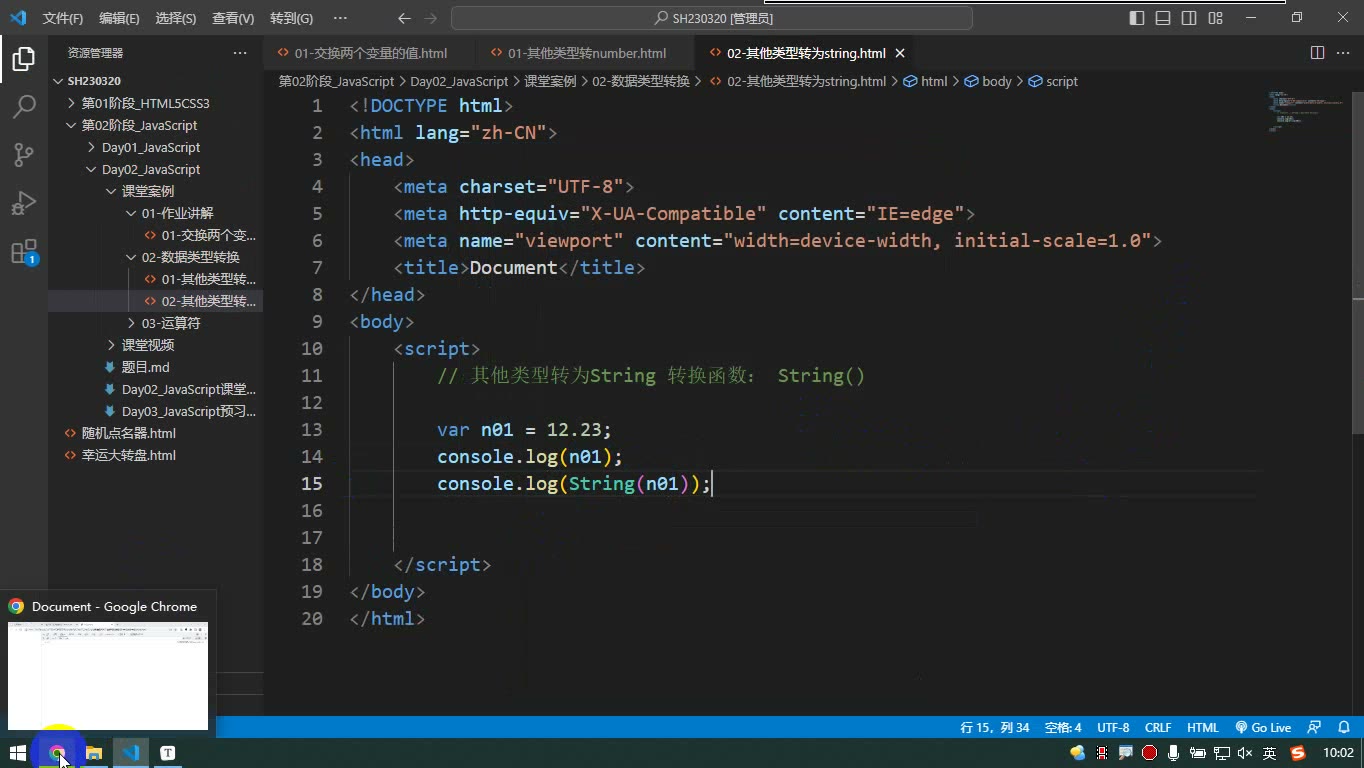The height and width of the screenshot is (768, 1364).
Task: Click the CRLF end of line selector
Action: 1158,728
